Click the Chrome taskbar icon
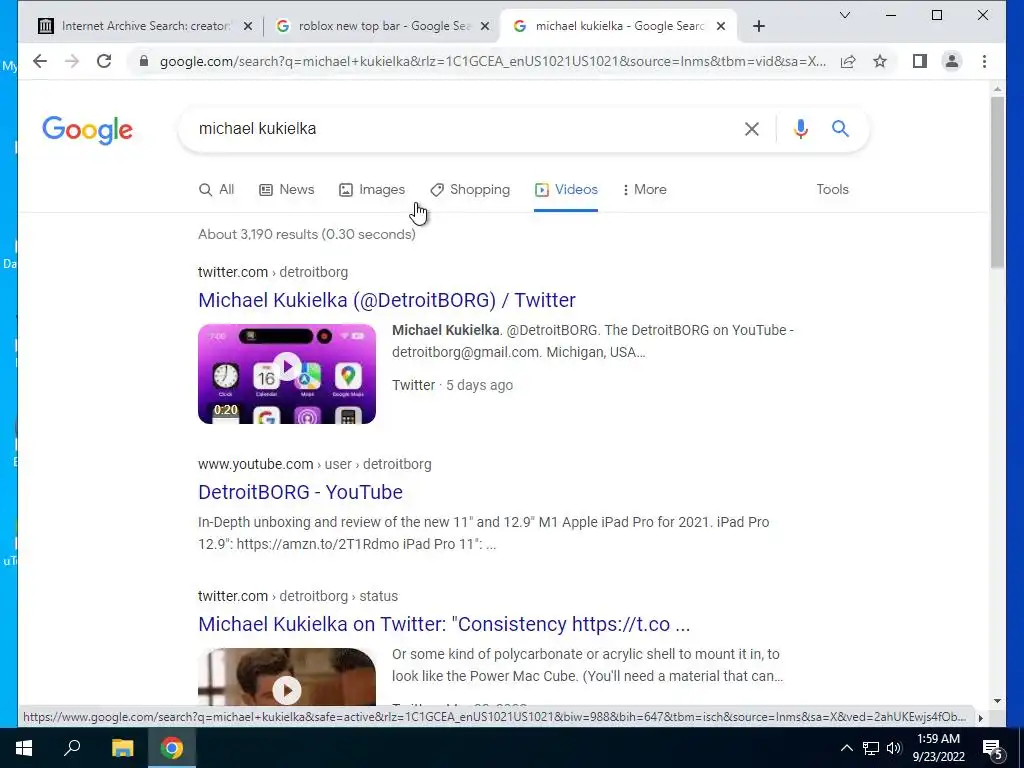1024x768 pixels. pos(172,748)
